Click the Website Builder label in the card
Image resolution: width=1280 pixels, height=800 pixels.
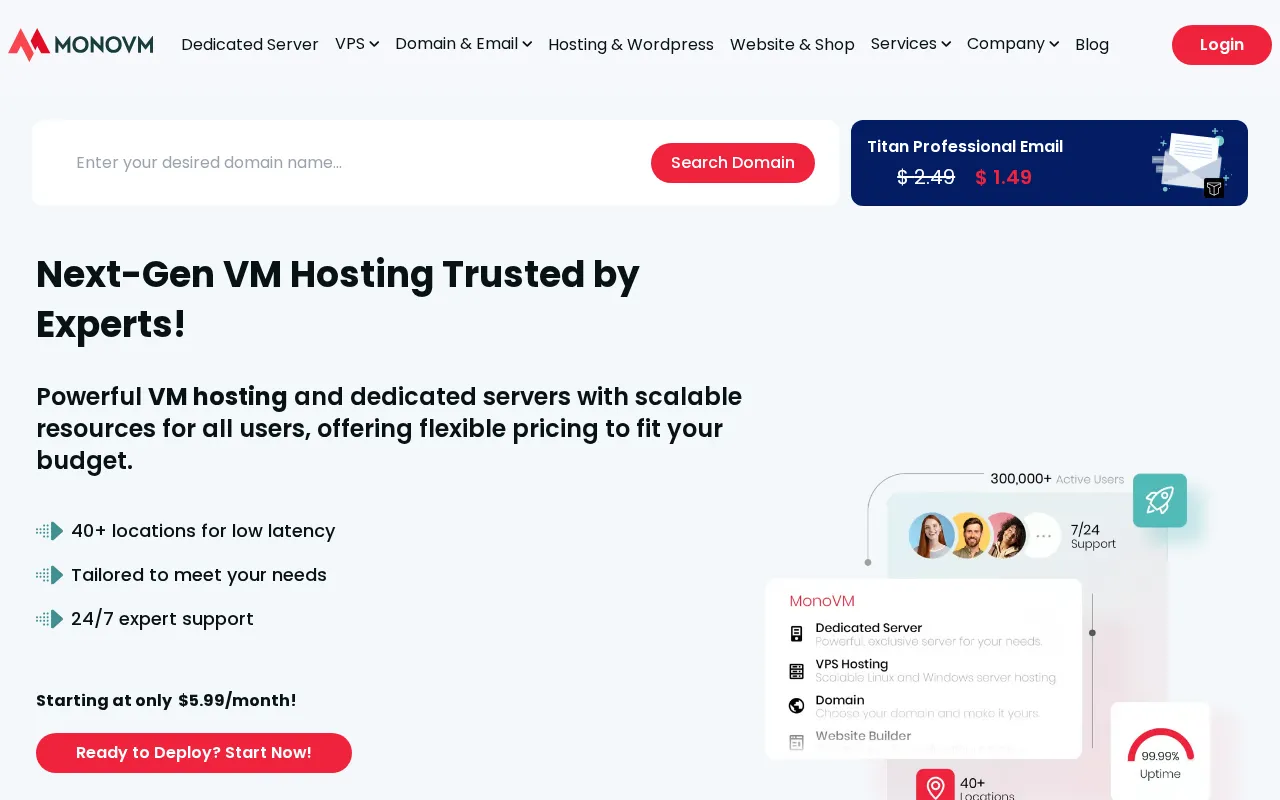pyautogui.click(x=864, y=736)
